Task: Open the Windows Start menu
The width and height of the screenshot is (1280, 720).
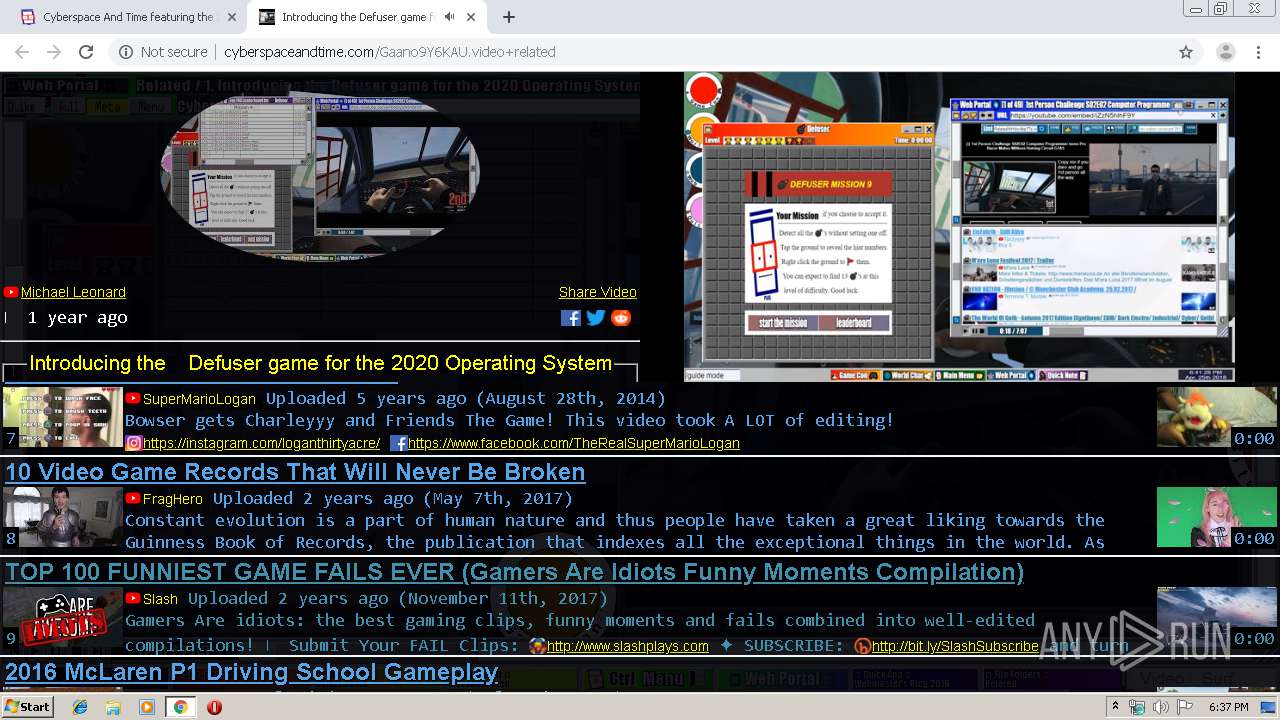Action: pyautogui.click(x=27, y=707)
